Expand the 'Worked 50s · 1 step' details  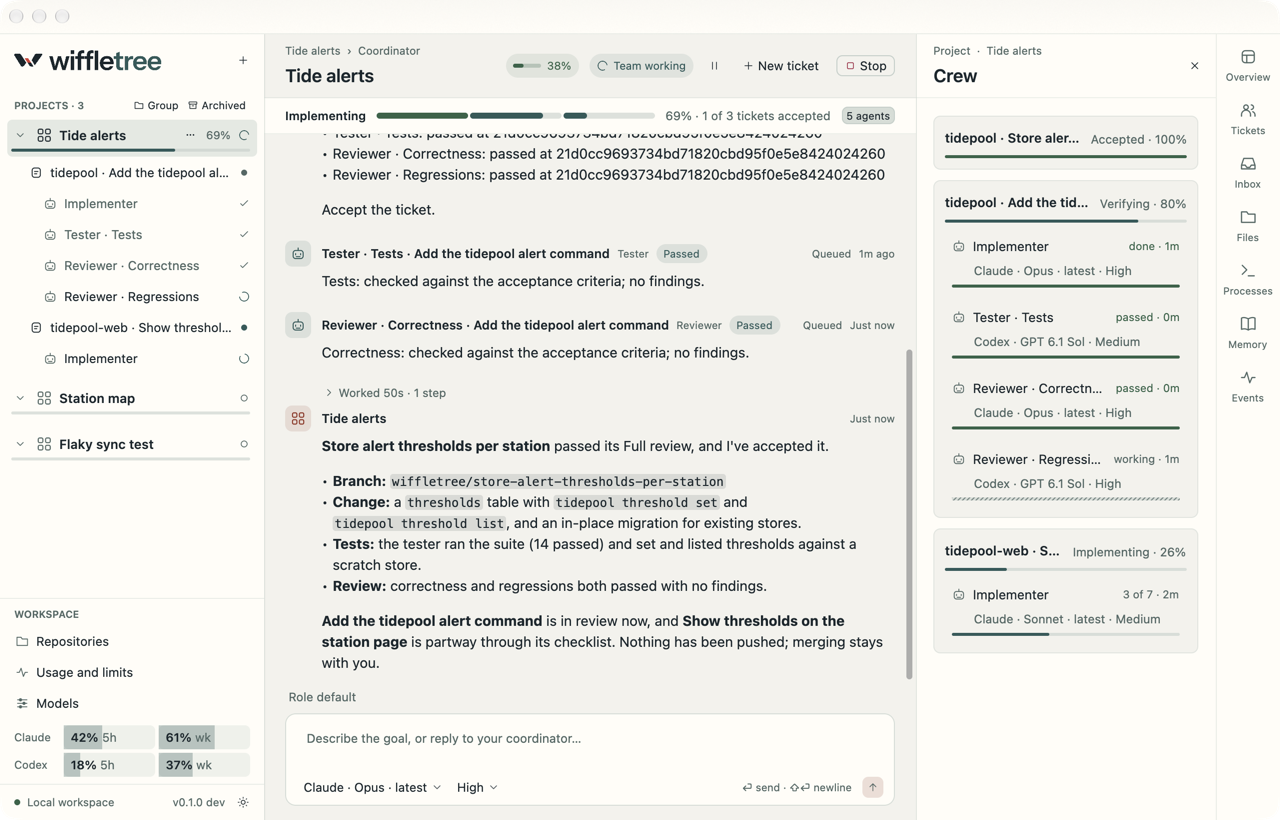click(385, 393)
